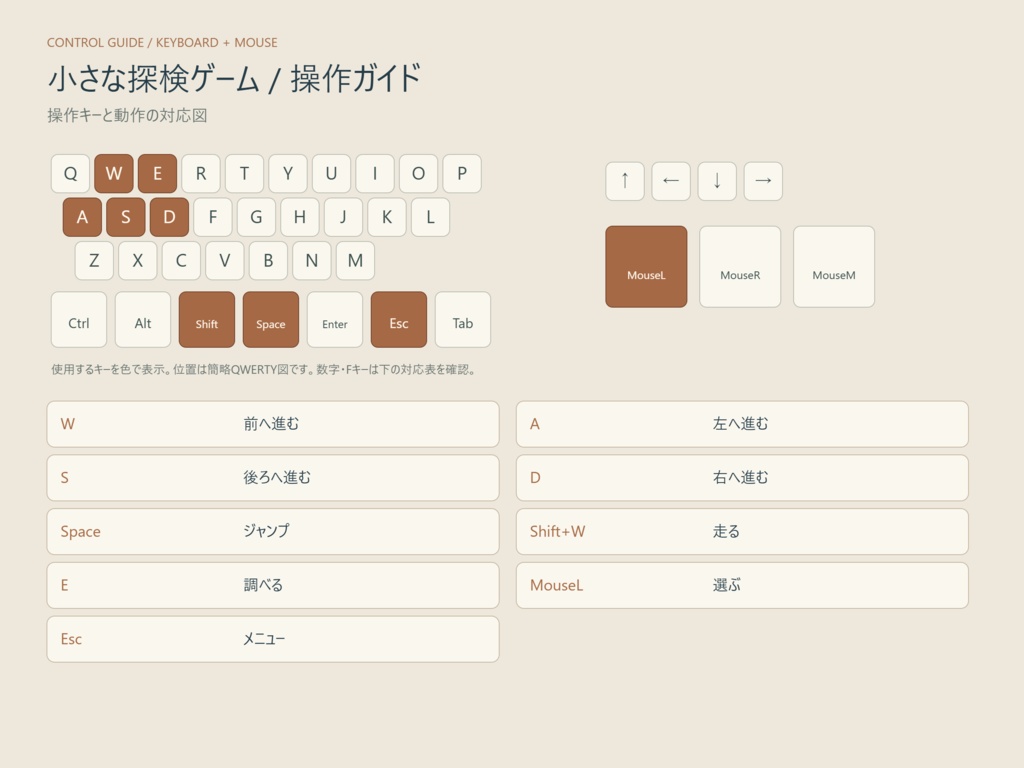This screenshot has height=768, width=1024.
Task: Click the highlighted E key
Action: pos(157,174)
